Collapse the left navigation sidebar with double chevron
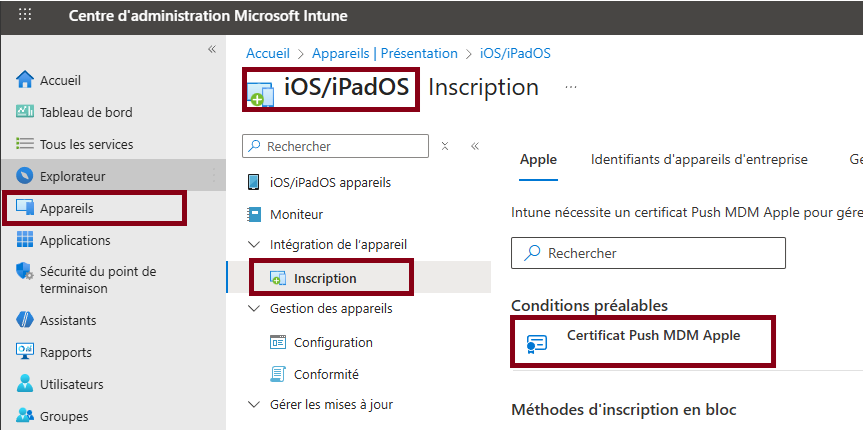 pyautogui.click(x=212, y=50)
